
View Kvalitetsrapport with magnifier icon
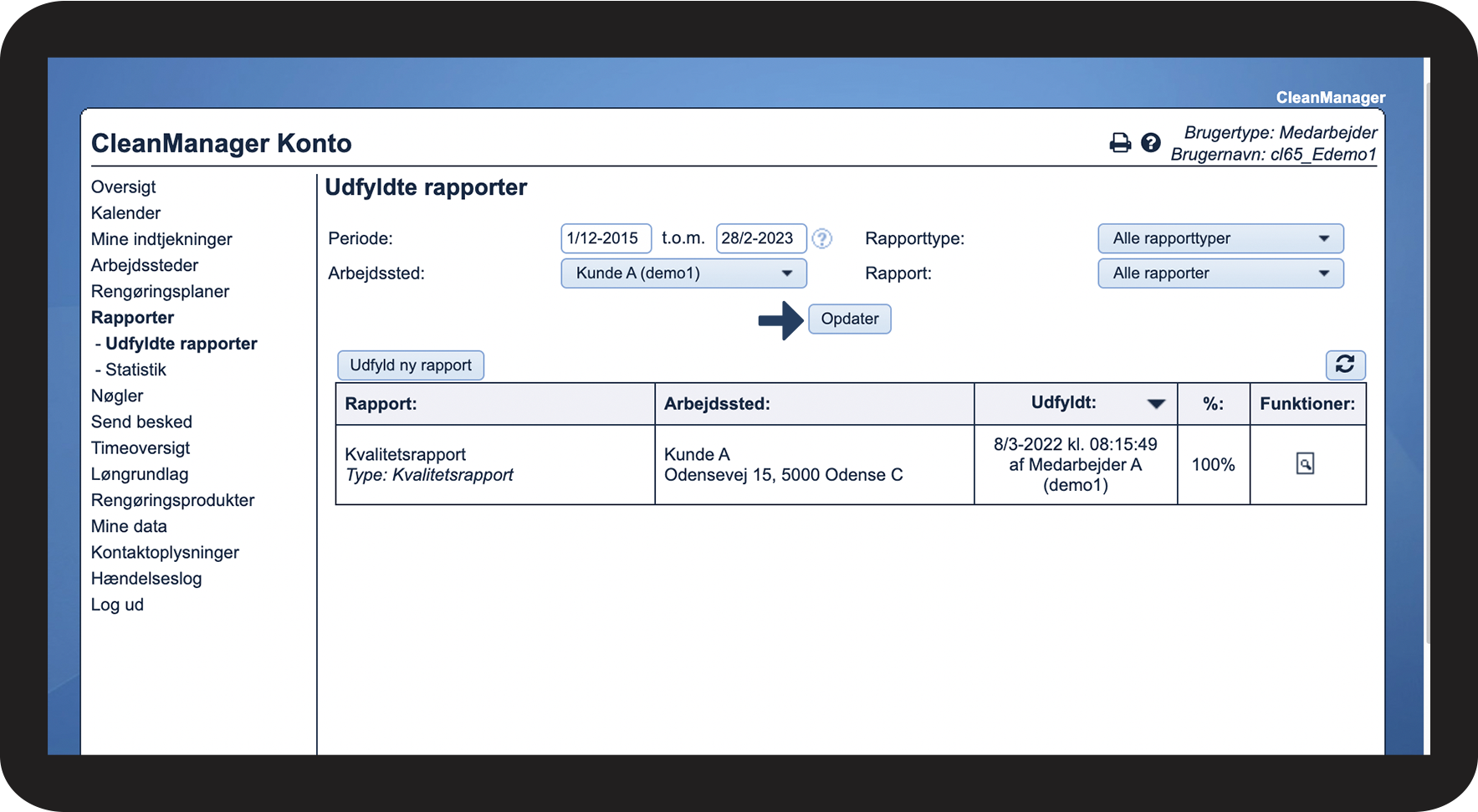(1305, 463)
